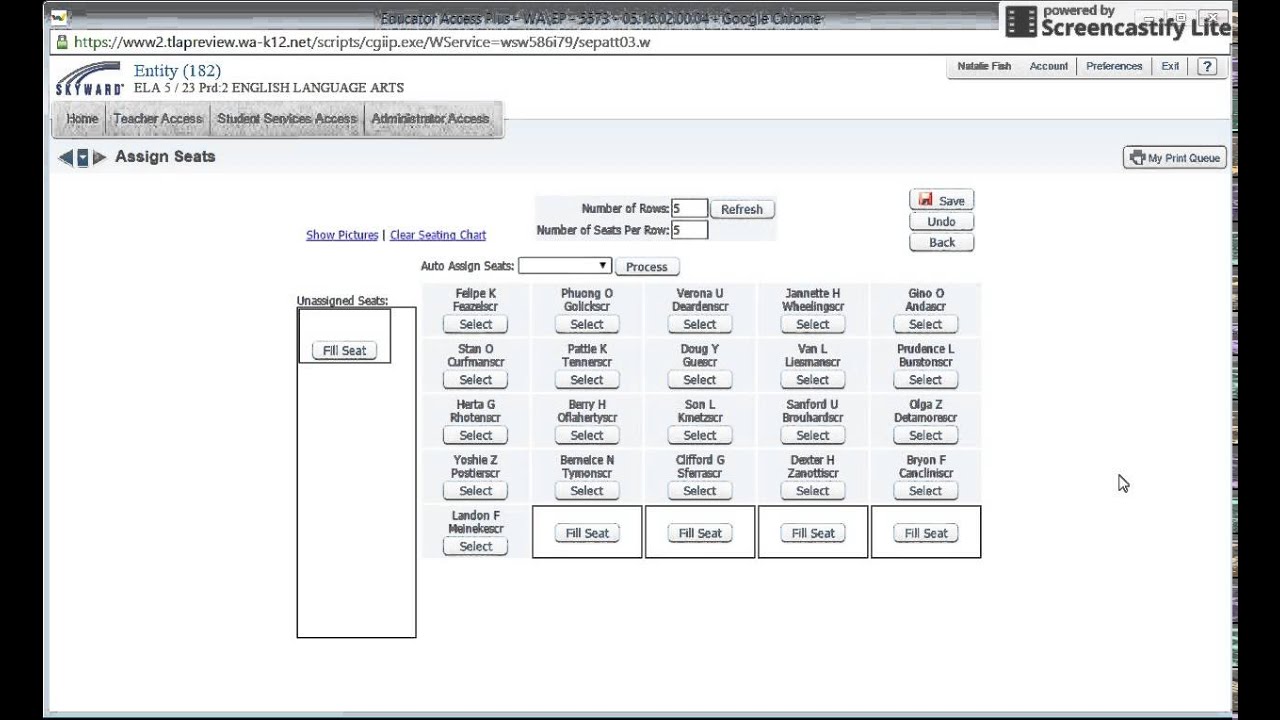Screen dimensions: 1280x720
Task: Click the Skyward logo
Action: tap(89, 79)
